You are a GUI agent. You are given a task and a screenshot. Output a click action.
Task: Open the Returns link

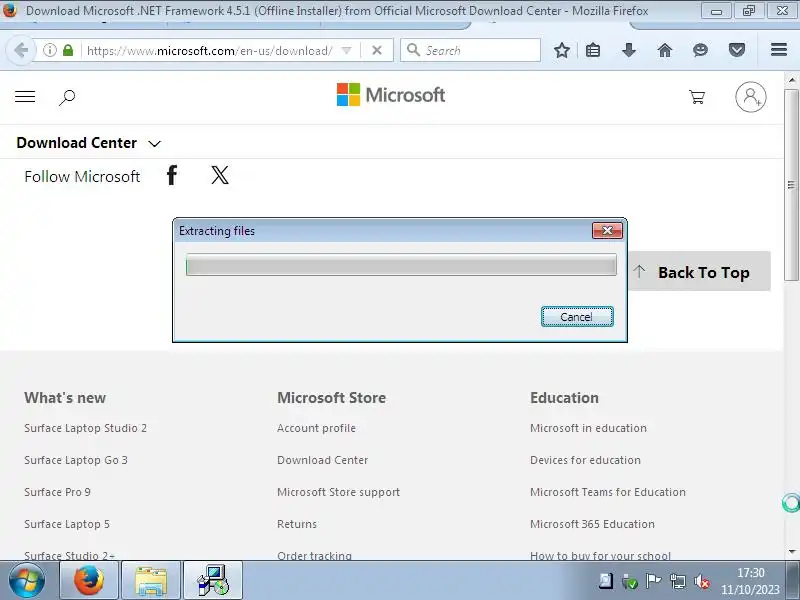tap(297, 524)
